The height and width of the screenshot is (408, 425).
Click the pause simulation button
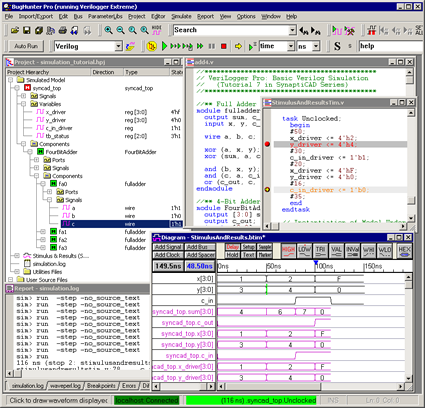212,46
